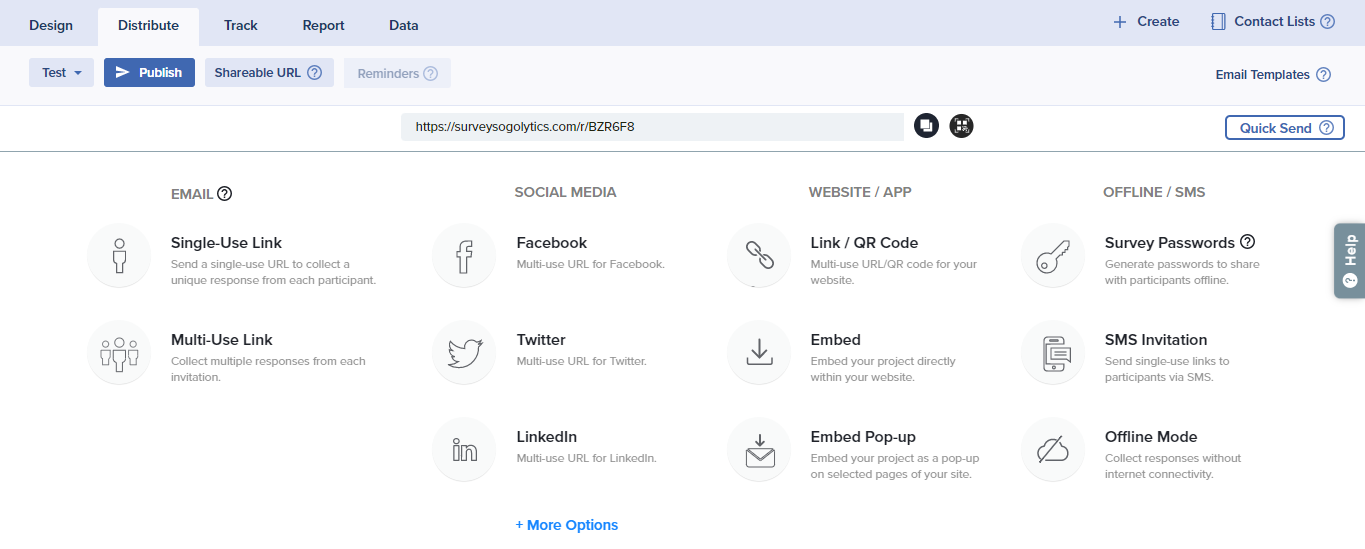The image size is (1365, 549).
Task: Select the Twitter bird icon
Action: click(464, 353)
